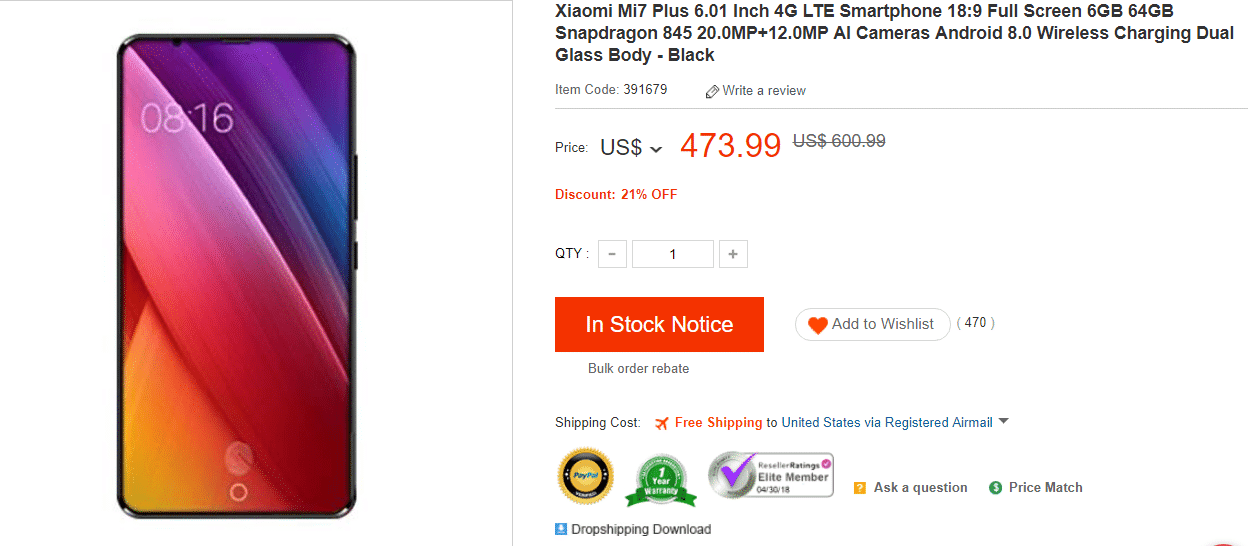Click the 1 Year Warranty badge
The height and width of the screenshot is (546, 1248).
point(660,480)
